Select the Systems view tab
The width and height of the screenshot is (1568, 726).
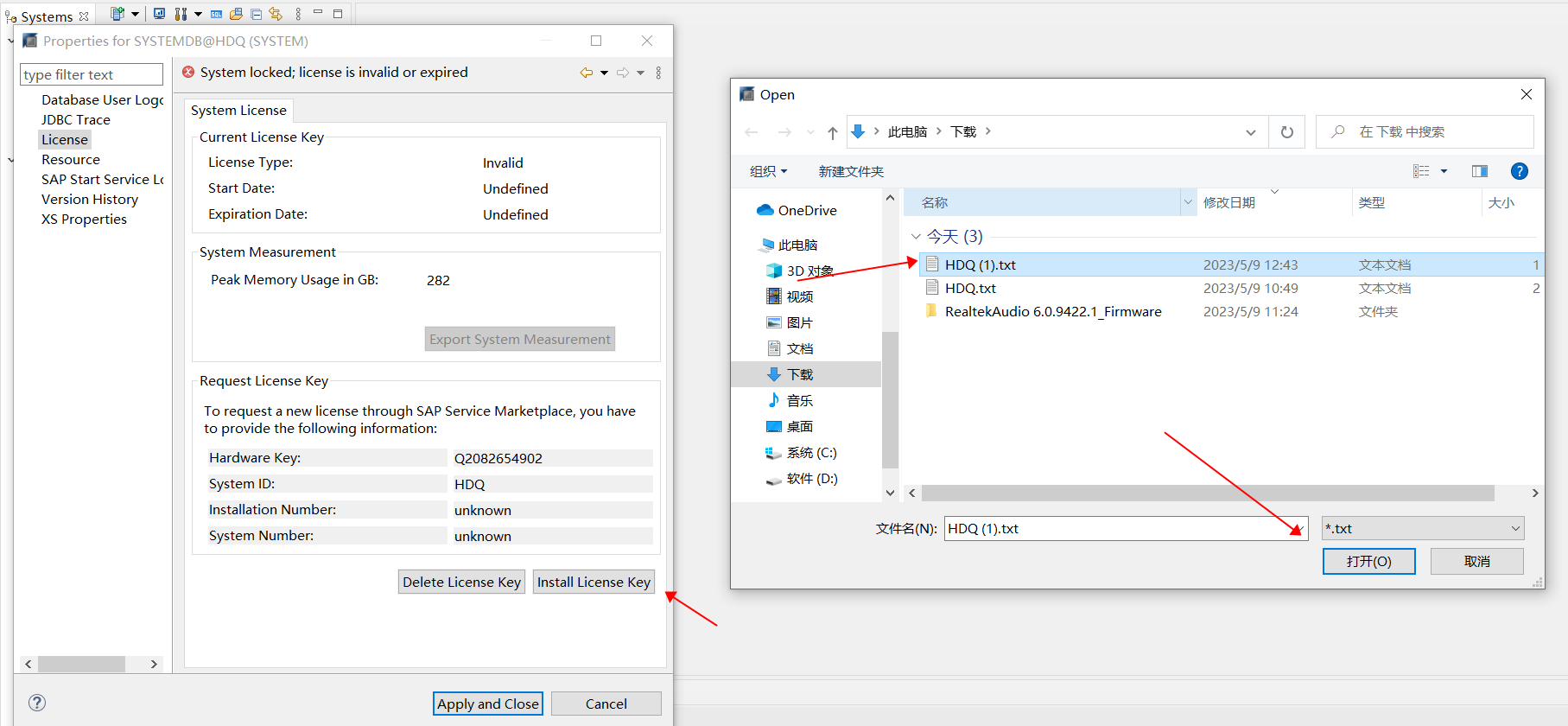coord(47,16)
